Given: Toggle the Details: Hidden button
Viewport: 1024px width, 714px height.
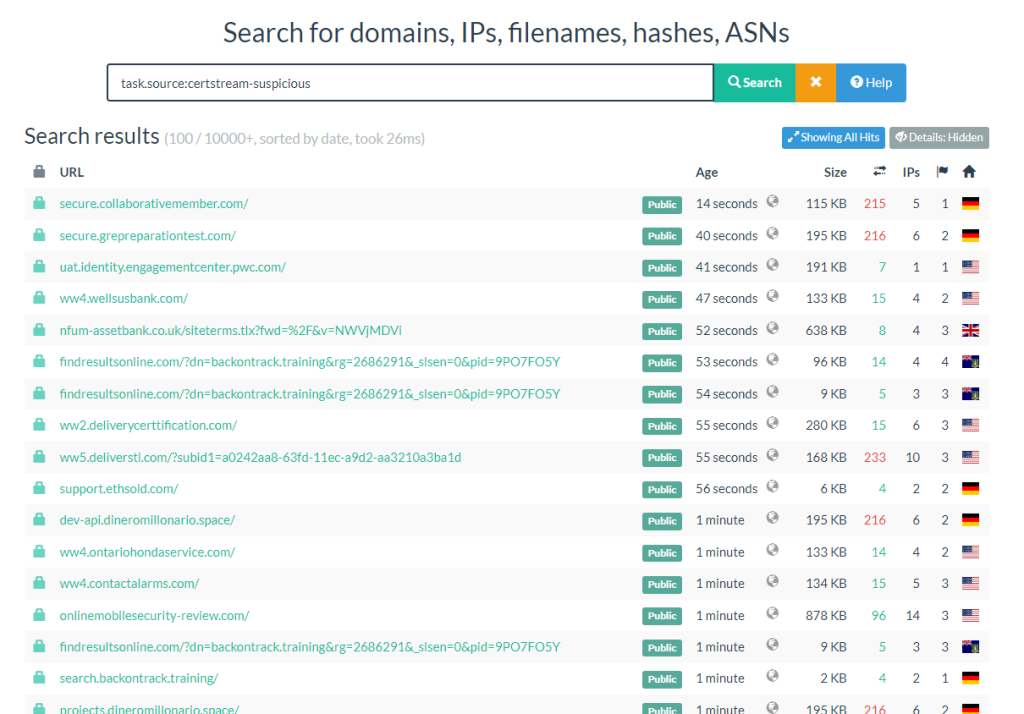Looking at the screenshot, I should pyautogui.click(x=939, y=138).
